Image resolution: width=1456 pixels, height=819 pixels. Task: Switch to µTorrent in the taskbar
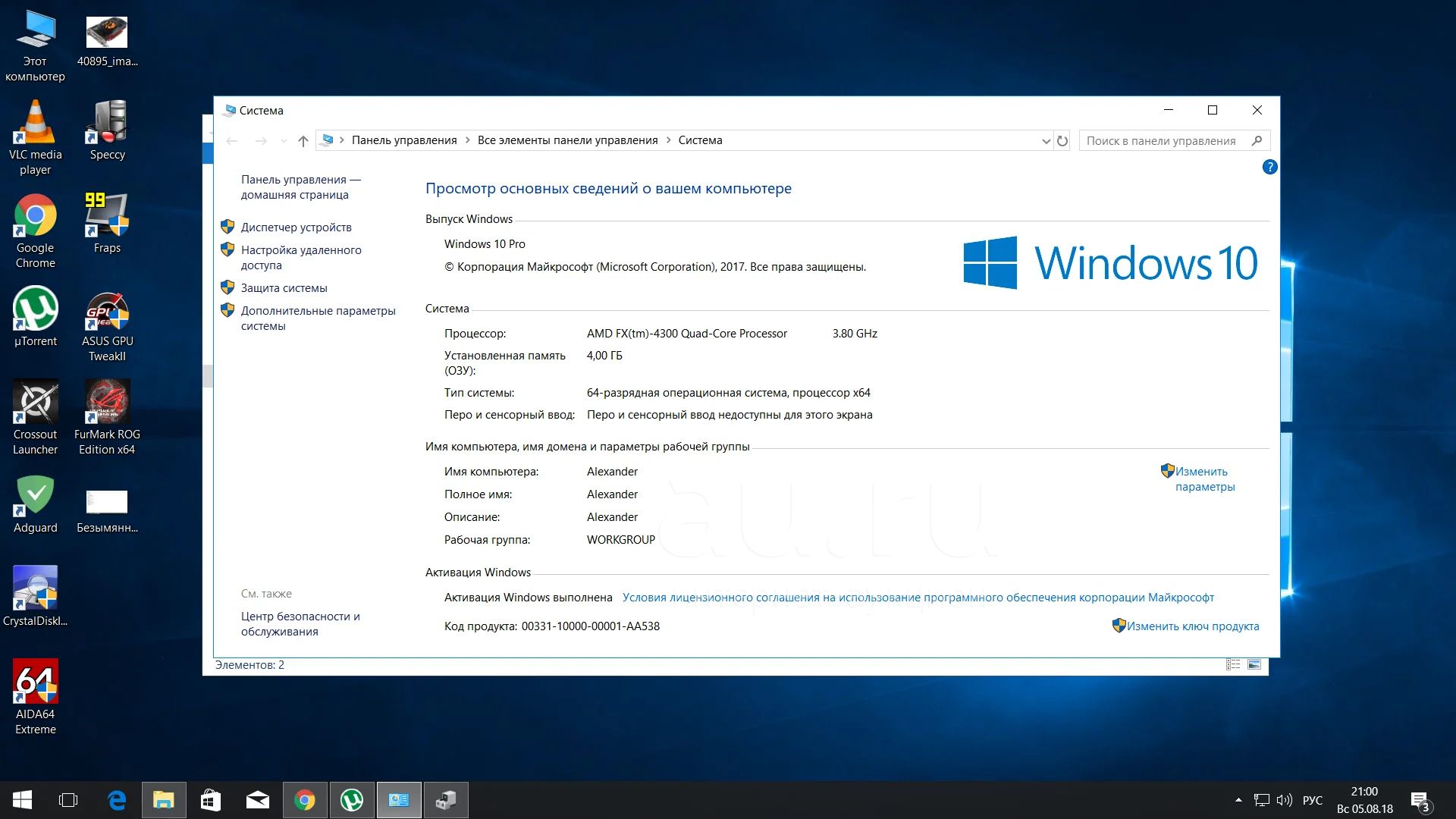point(352,800)
